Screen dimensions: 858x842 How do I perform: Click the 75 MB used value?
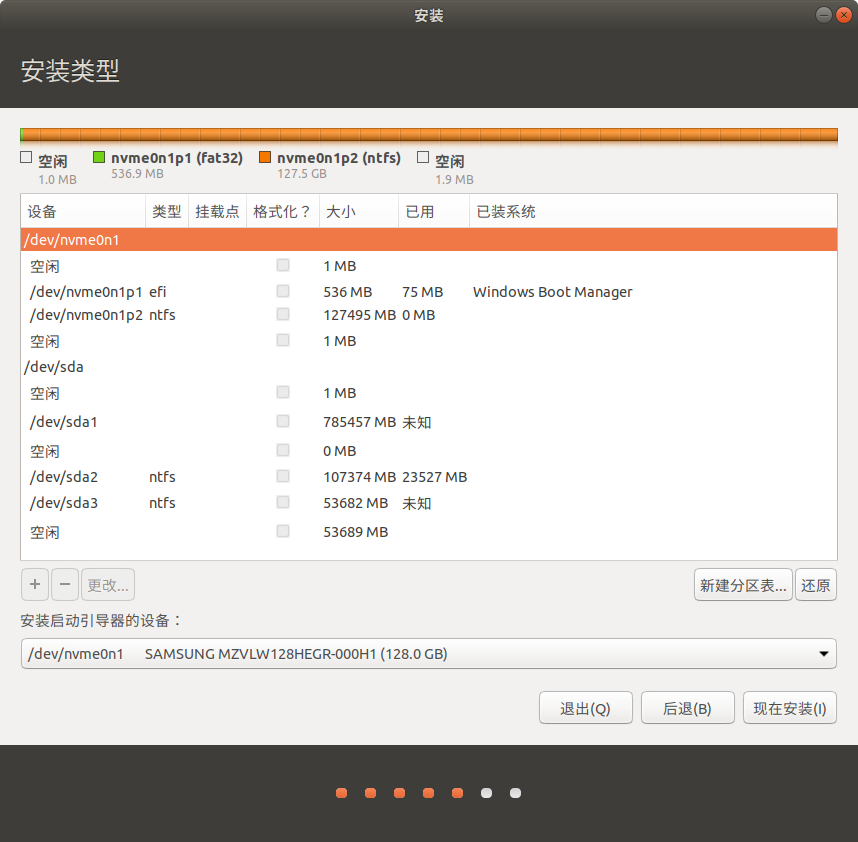(422, 292)
